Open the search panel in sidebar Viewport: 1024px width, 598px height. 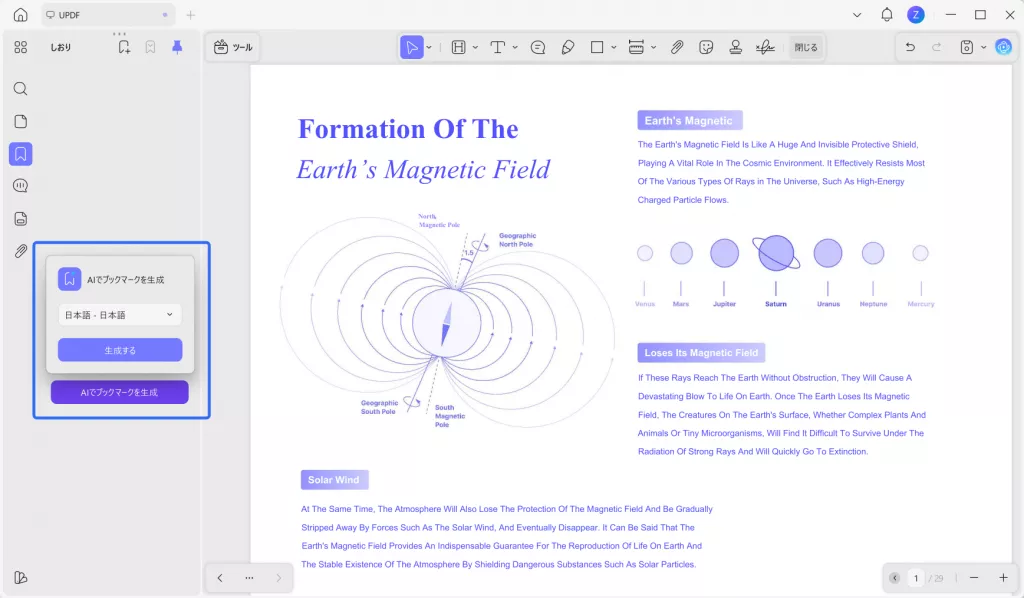pyautogui.click(x=20, y=89)
